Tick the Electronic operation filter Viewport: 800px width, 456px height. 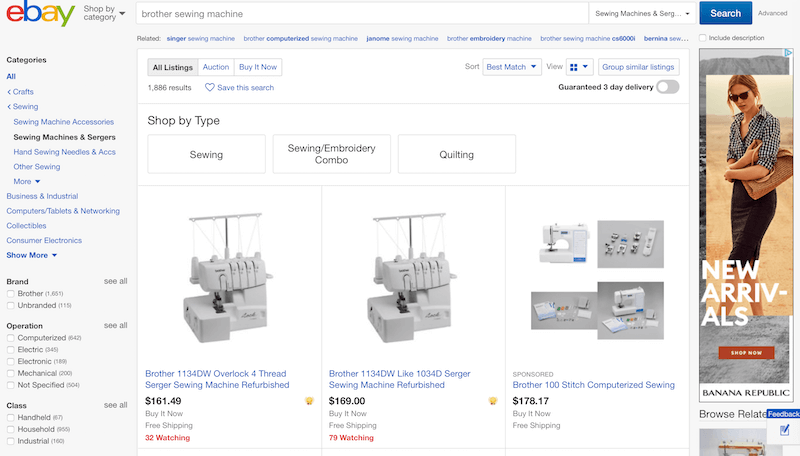click(x=11, y=362)
